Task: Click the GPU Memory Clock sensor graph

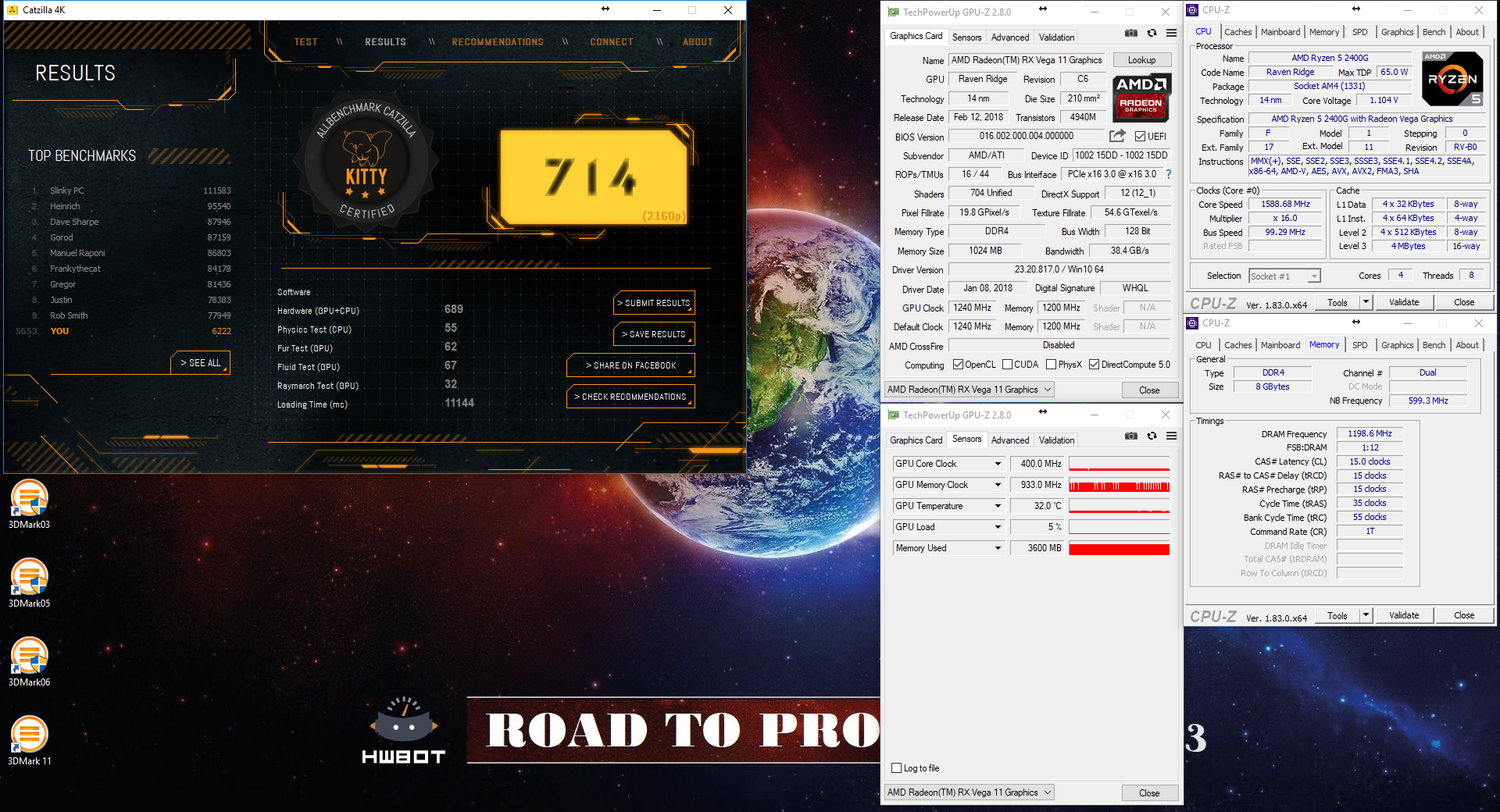Action: point(1119,485)
